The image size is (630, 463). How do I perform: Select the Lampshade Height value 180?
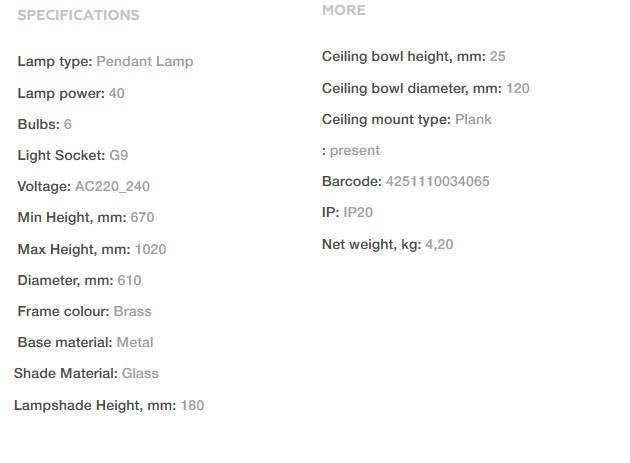pyautogui.click(x=192, y=405)
